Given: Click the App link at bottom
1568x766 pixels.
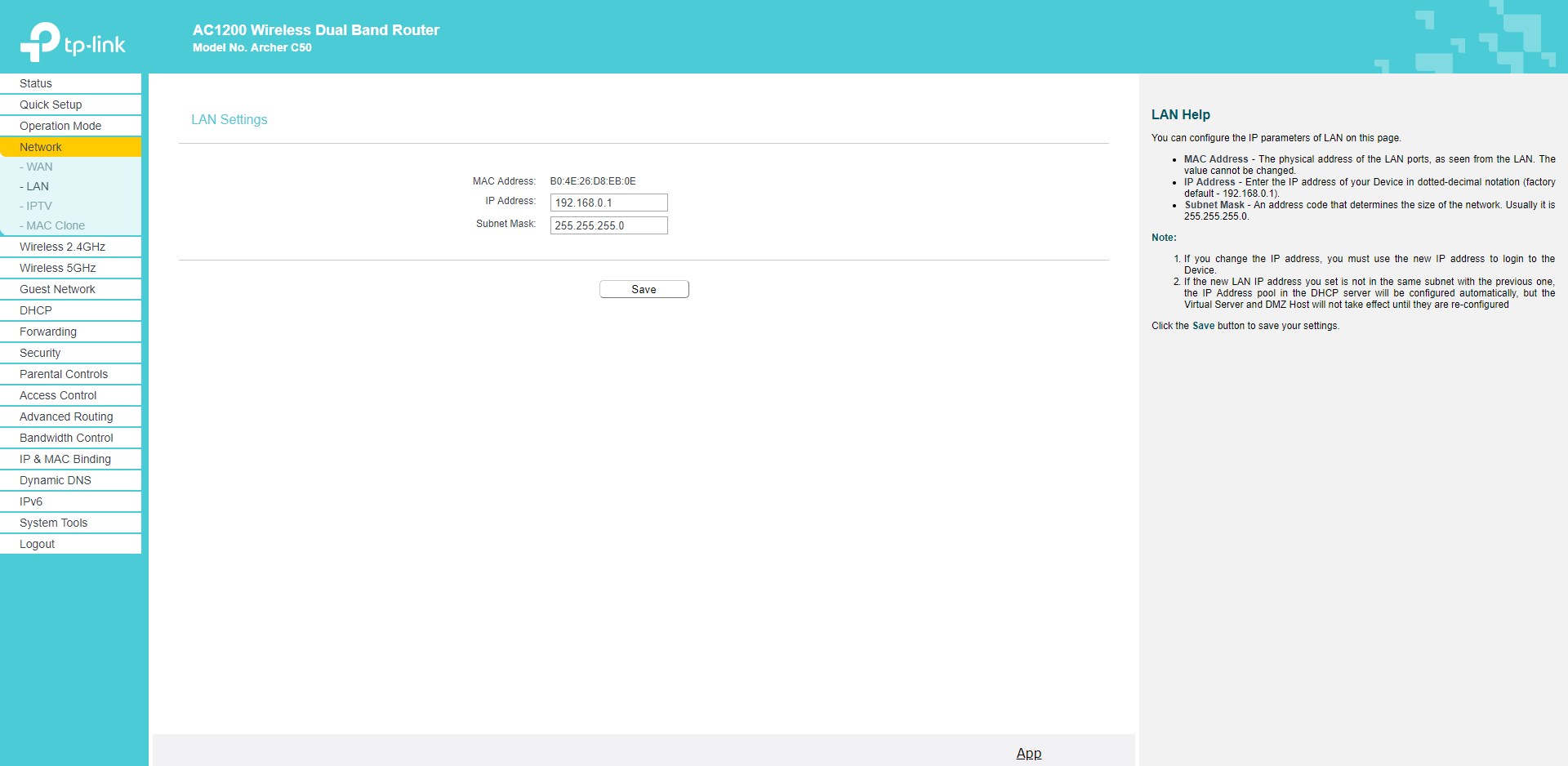Looking at the screenshot, I should coord(1028,753).
